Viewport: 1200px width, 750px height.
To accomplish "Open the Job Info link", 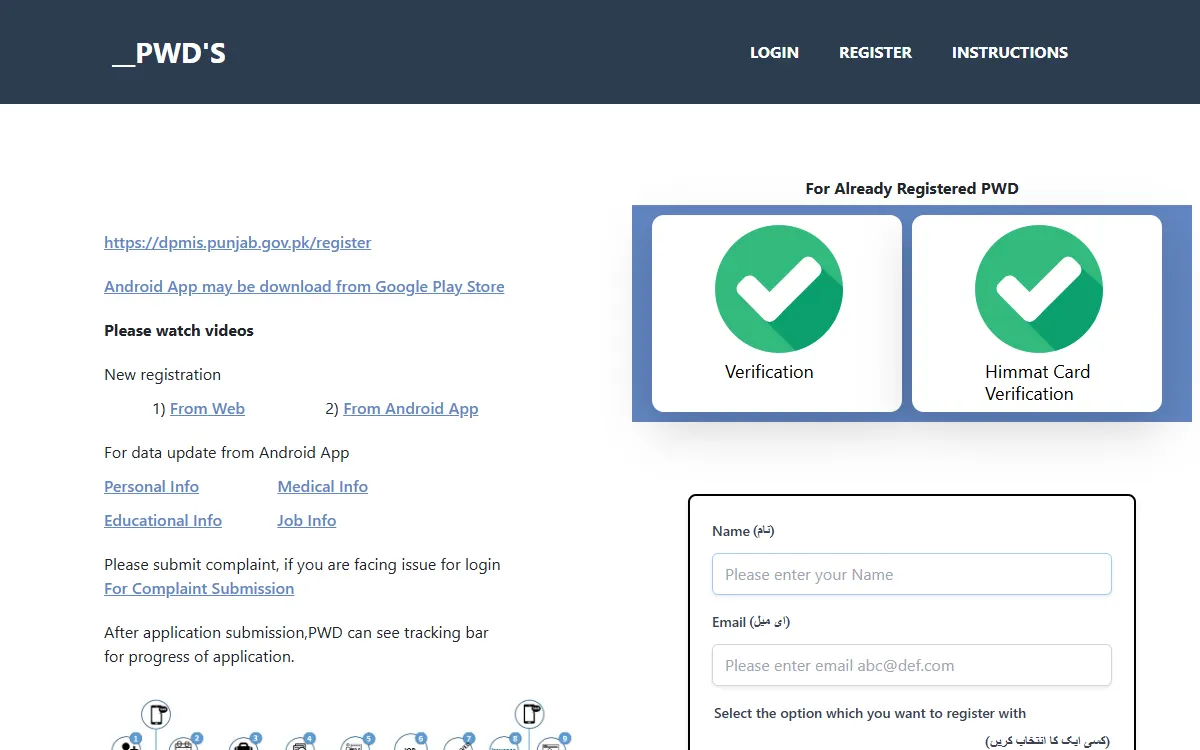I will (307, 520).
